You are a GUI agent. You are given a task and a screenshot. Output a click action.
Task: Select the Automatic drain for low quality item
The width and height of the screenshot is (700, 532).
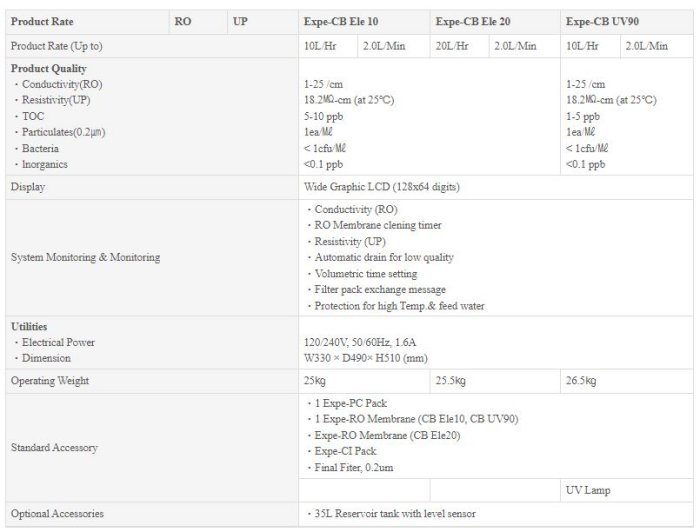pyautogui.click(x=382, y=257)
